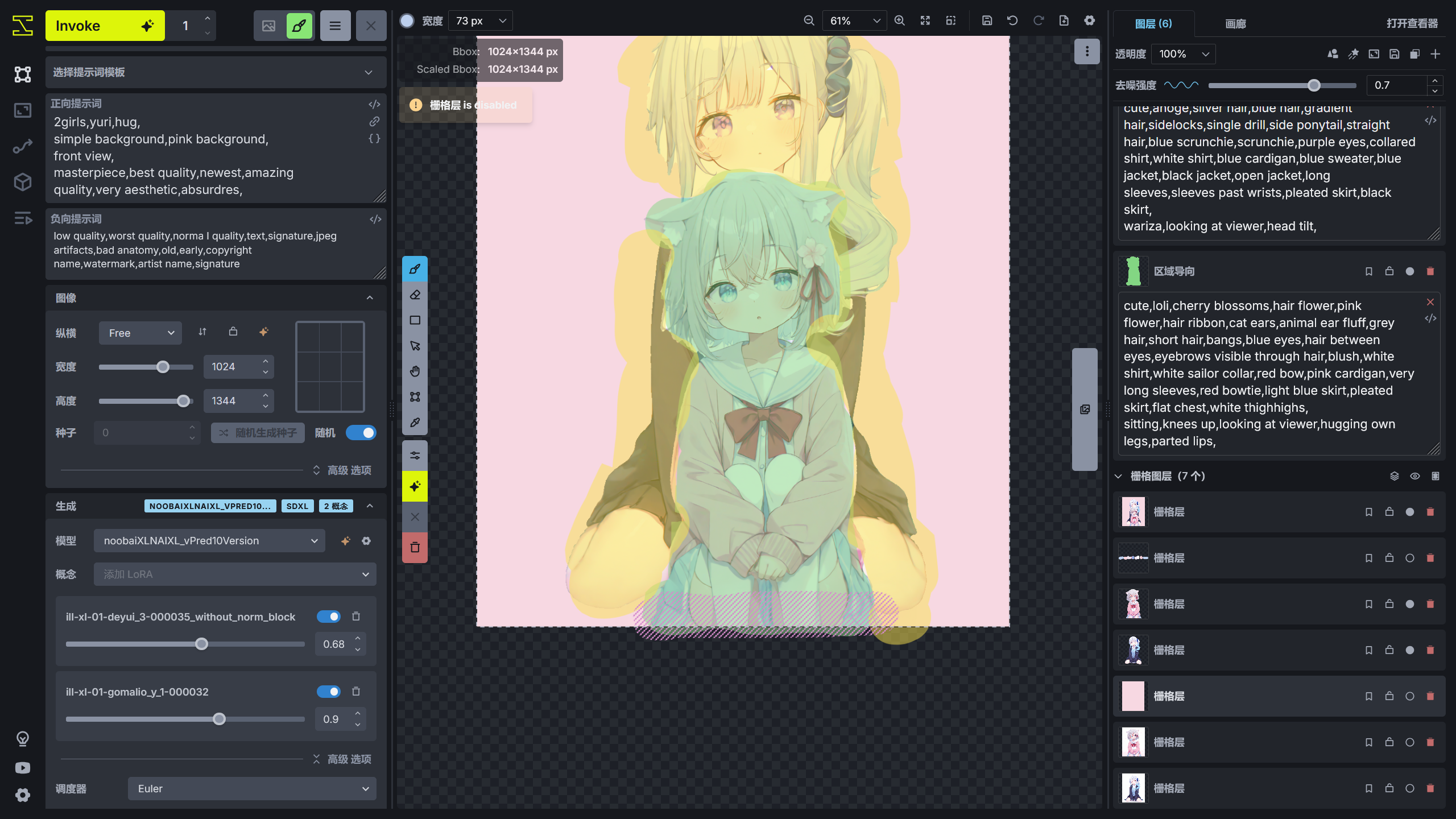Open the 61% zoom level dropdown
Image resolution: width=1456 pixels, height=819 pixels.
853,20
